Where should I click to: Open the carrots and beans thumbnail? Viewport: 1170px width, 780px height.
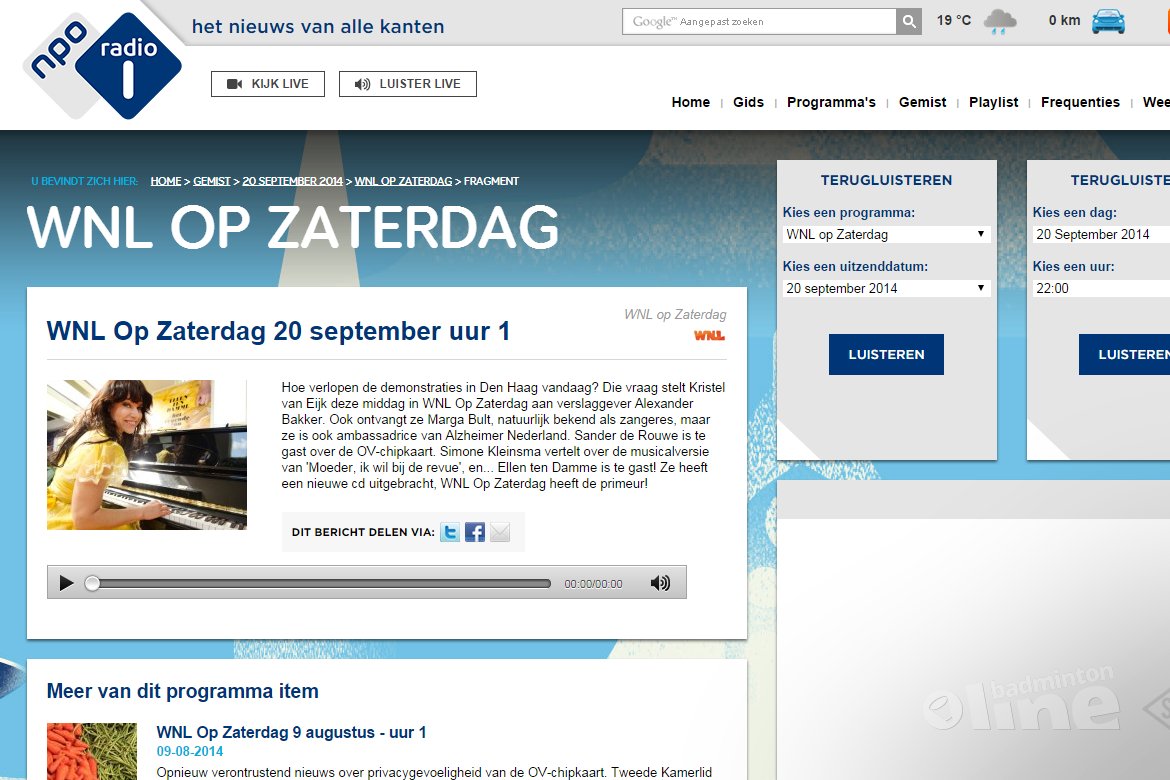coord(92,751)
